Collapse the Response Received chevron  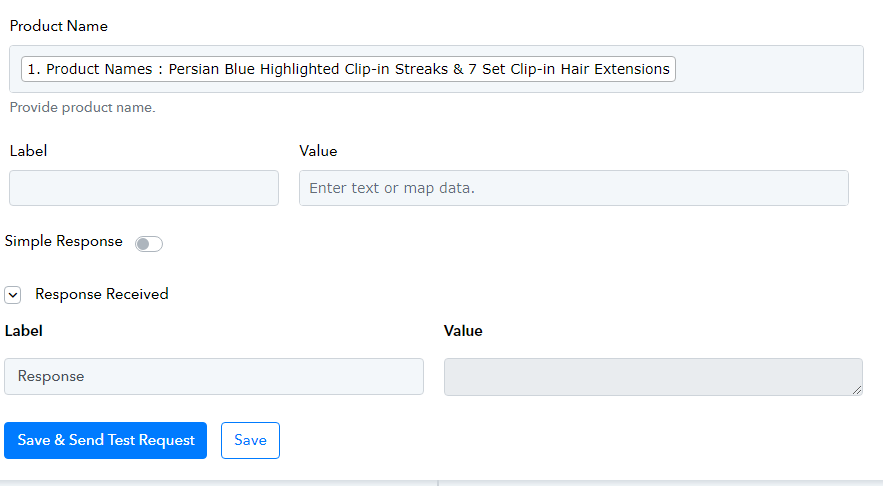coord(13,295)
